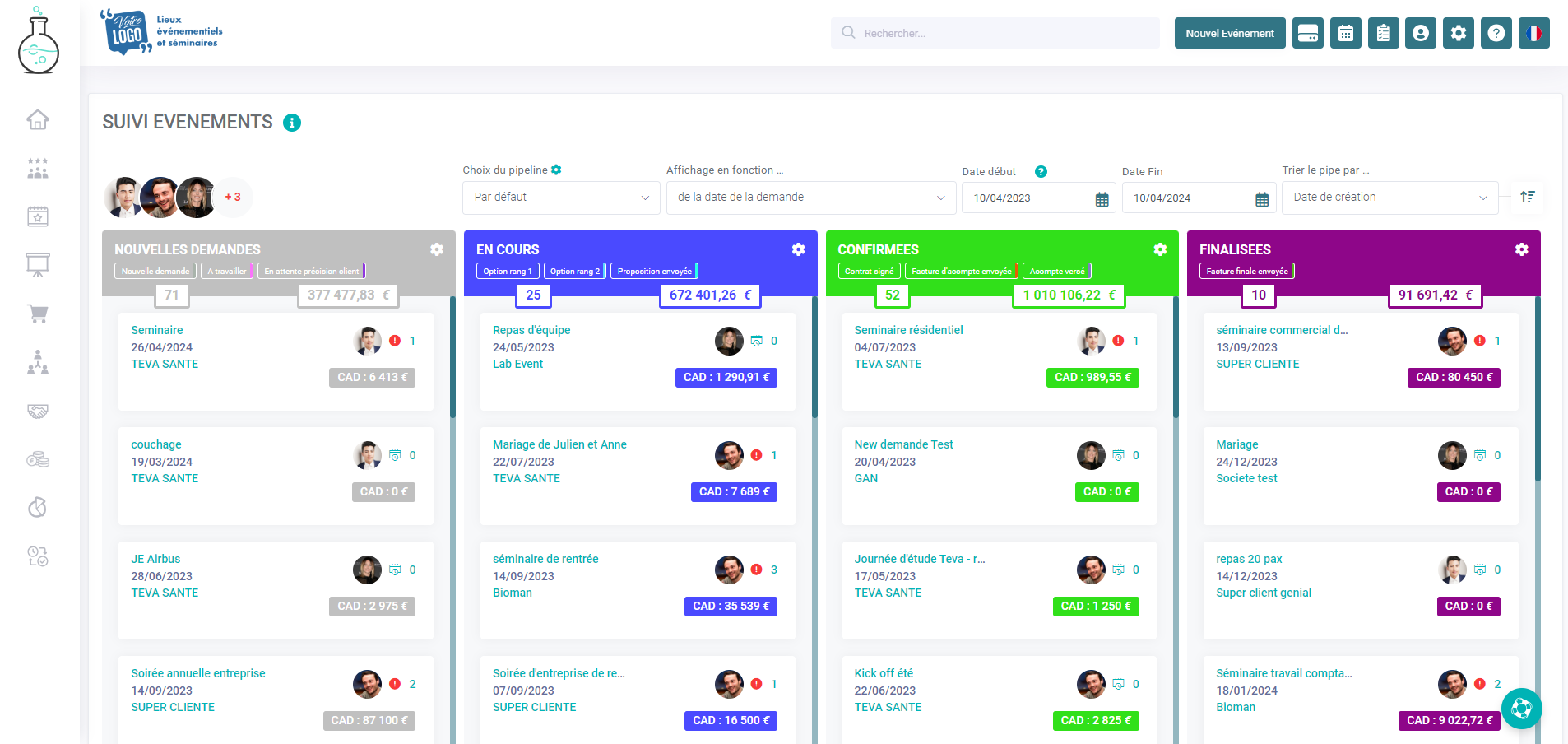Open settings gear of the EN COURS column
This screenshot has width=1568, height=744.
coord(797,249)
